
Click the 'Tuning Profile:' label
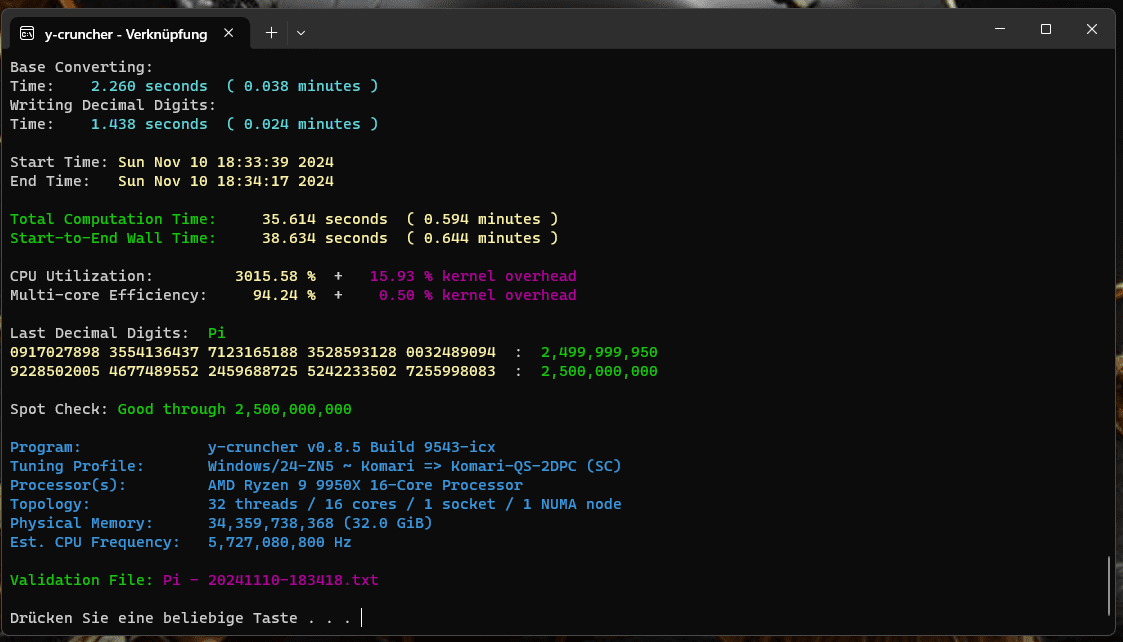click(77, 466)
